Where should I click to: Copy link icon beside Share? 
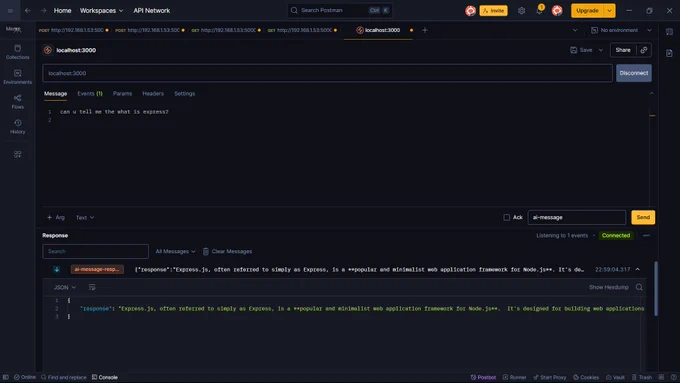click(644, 50)
